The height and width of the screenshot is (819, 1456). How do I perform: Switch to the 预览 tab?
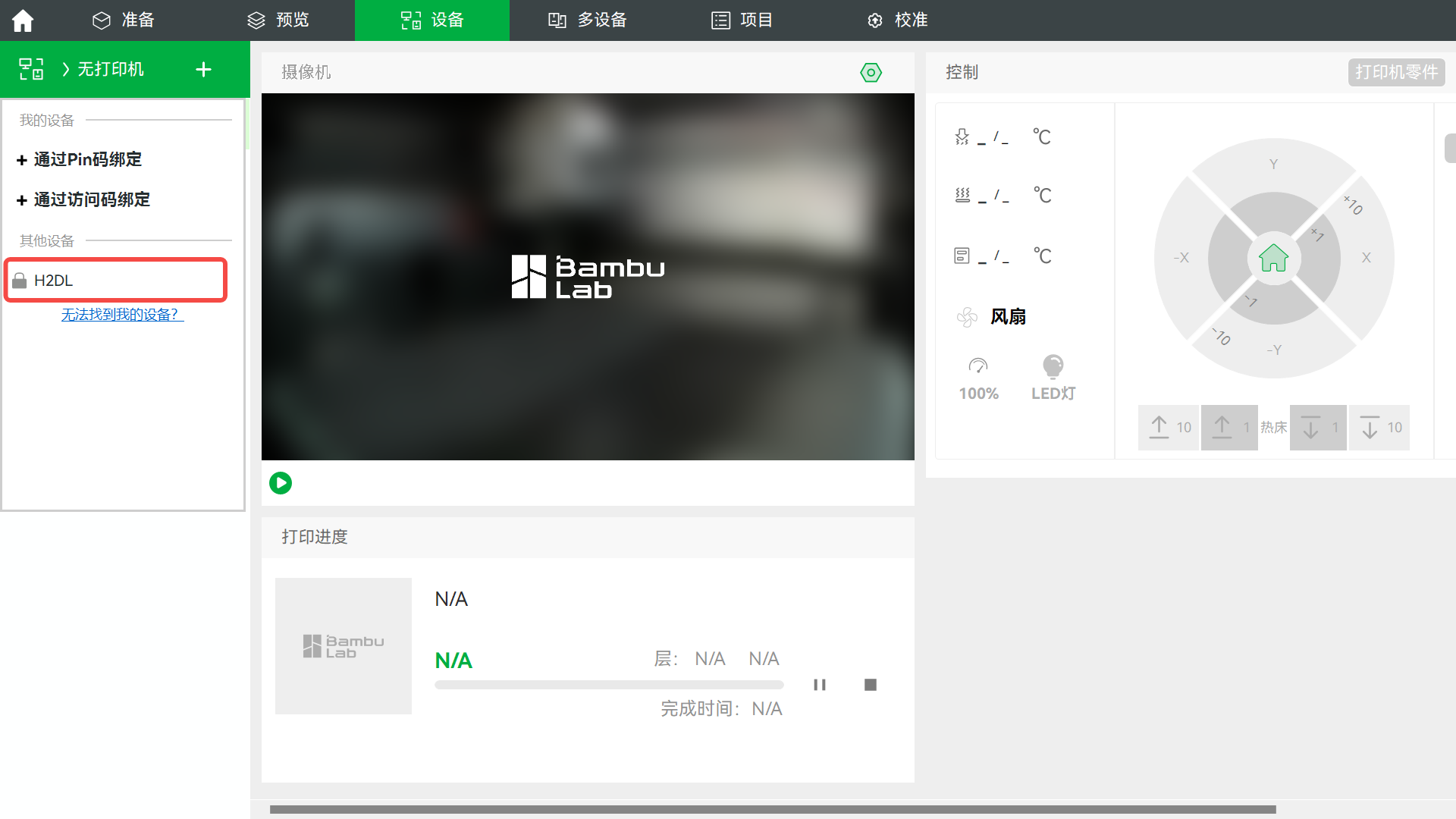278,20
